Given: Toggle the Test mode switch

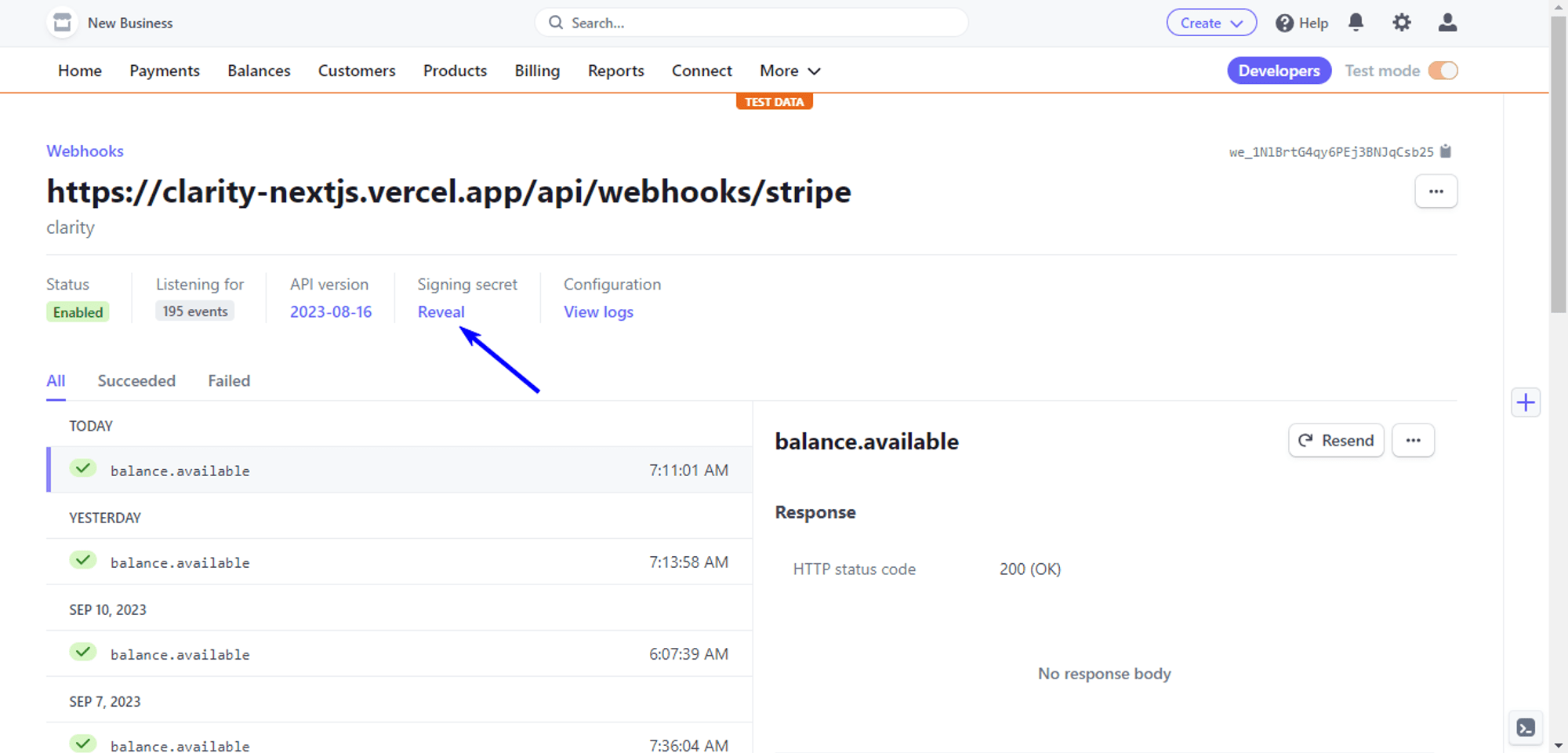Looking at the screenshot, I should [x=1443, y=71].
